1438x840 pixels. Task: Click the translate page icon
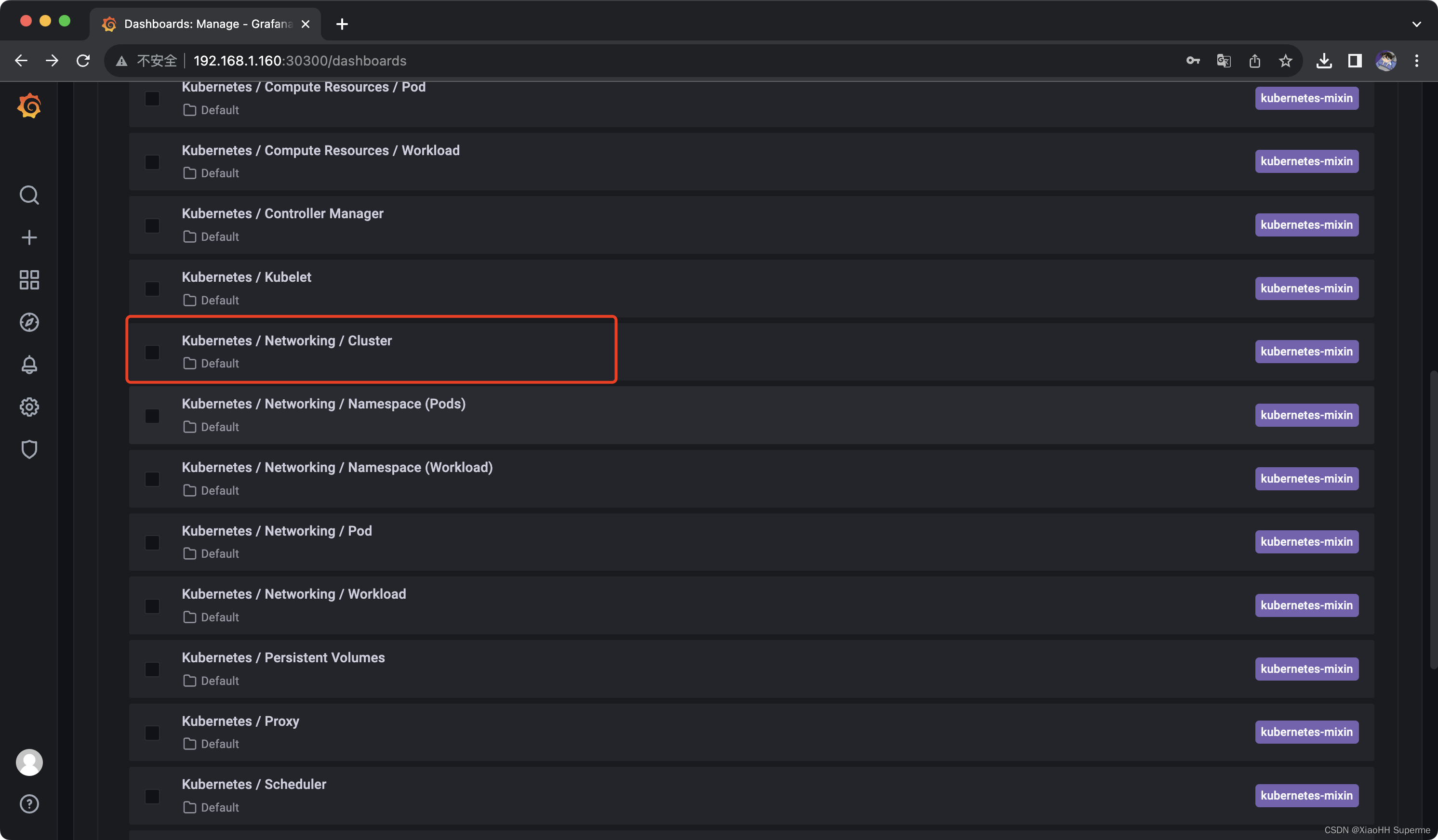(1224, 61)
